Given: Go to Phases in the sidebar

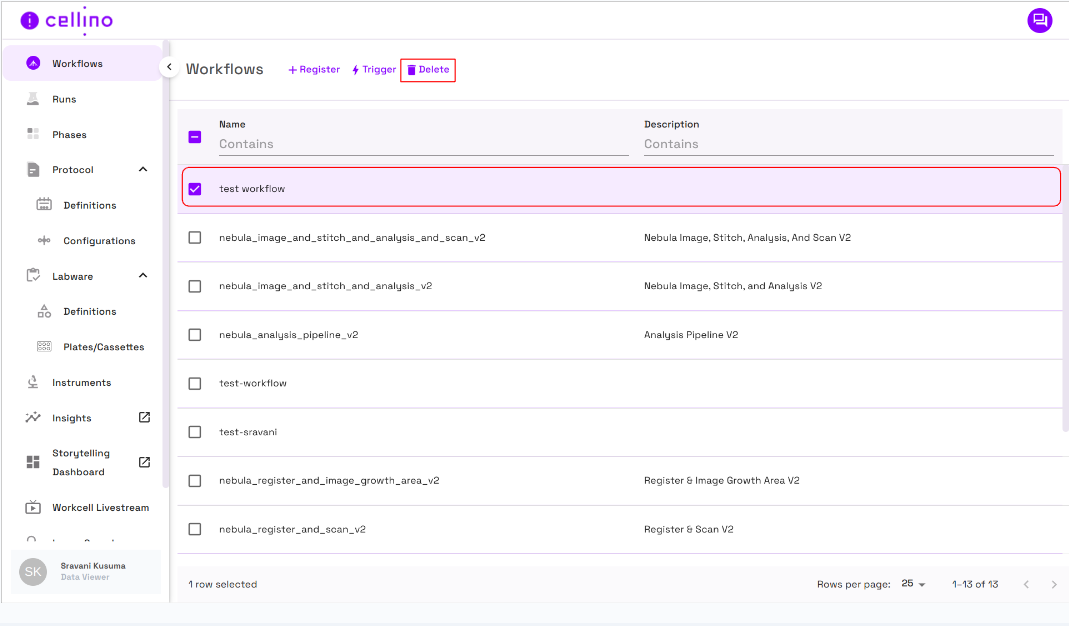Looking at the screenshot, I should (69, 135).
